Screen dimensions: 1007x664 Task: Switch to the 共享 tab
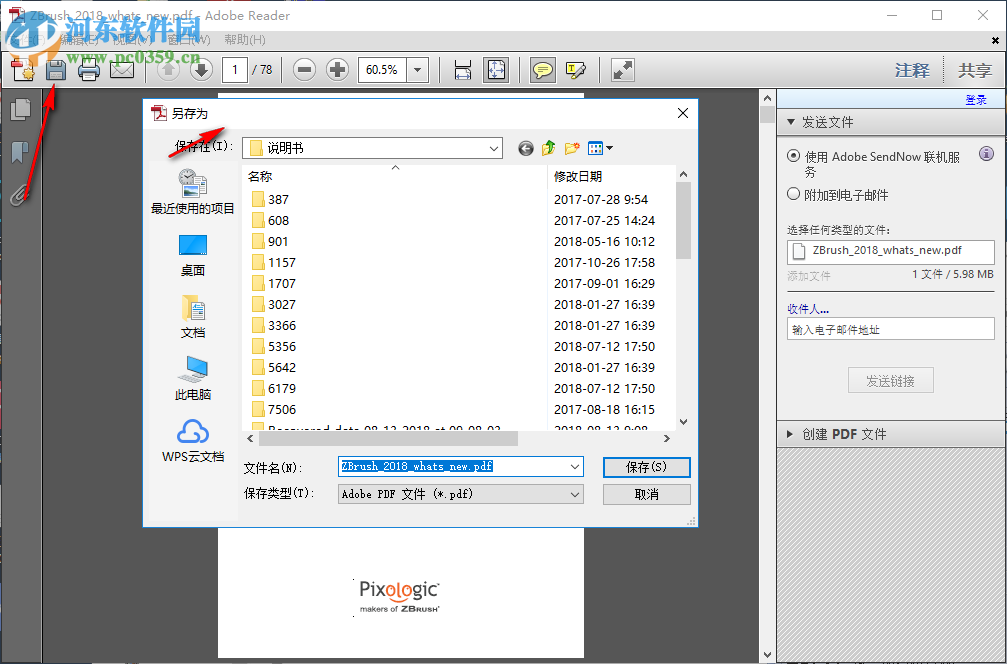(x=976, y=70)
